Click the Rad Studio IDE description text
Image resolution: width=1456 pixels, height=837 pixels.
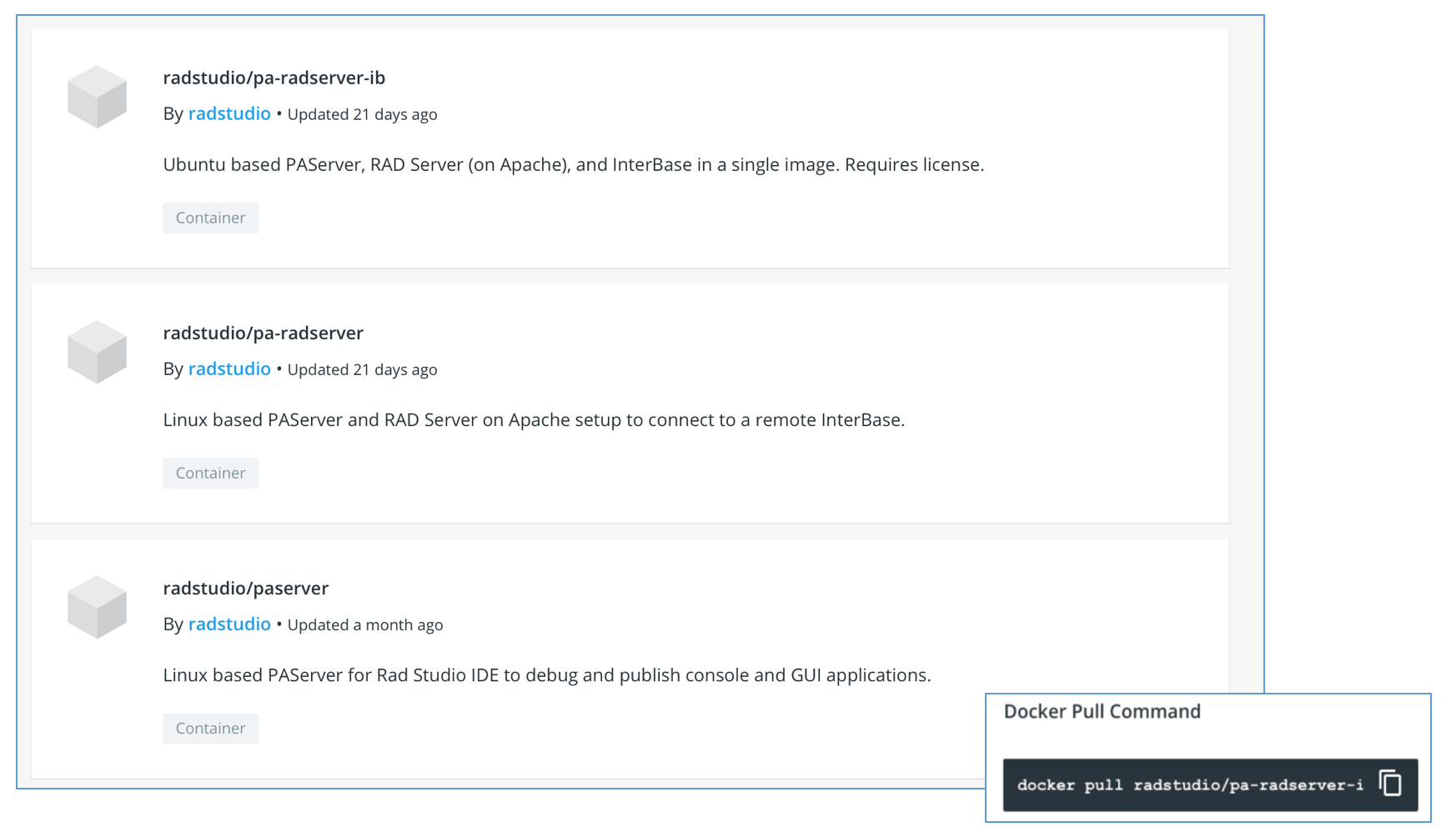[x=546, y=674]
